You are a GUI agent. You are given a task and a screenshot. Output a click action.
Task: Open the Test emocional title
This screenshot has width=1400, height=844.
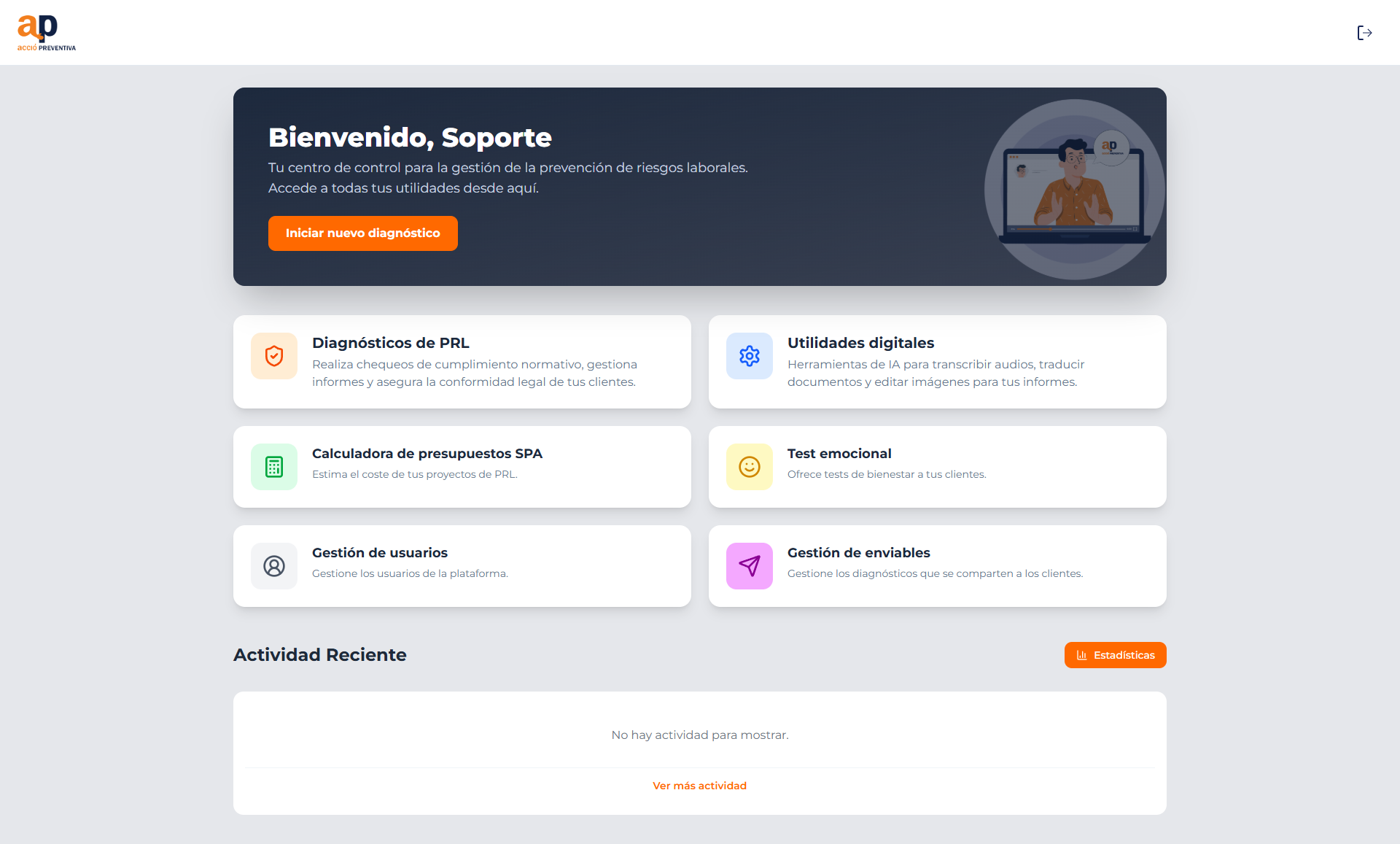[x=839, y=454]
